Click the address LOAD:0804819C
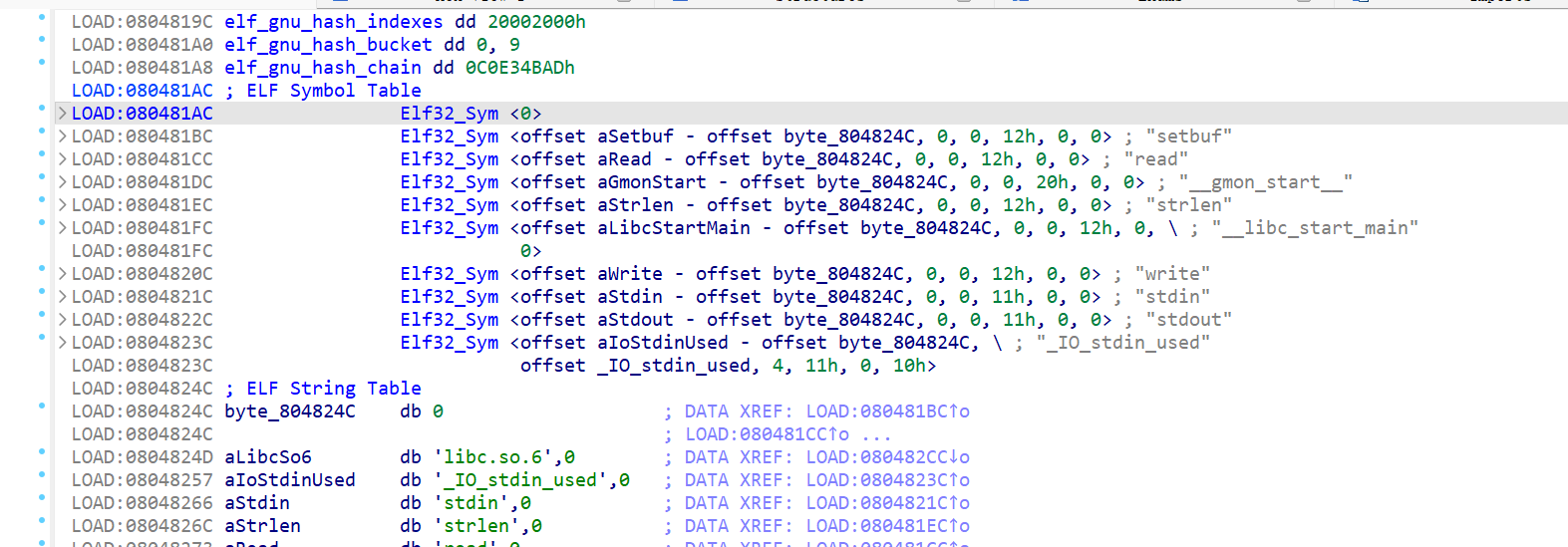The image size is (1568, 547). point(143,22)
